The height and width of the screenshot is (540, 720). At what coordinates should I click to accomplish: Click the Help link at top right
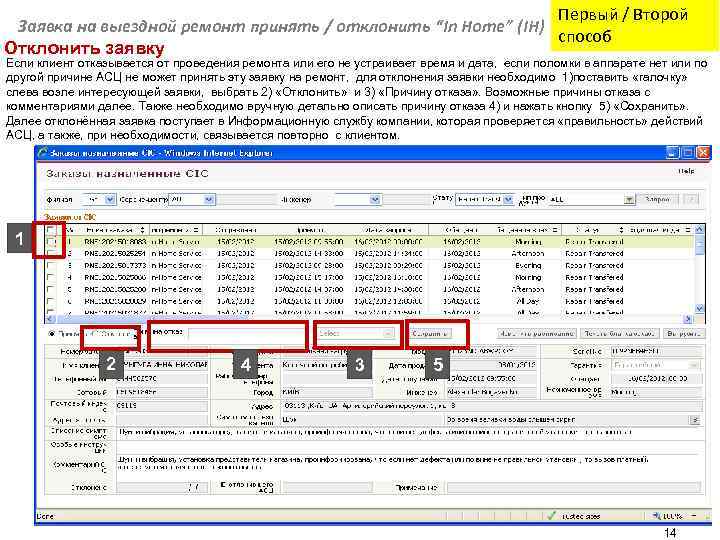686,171
